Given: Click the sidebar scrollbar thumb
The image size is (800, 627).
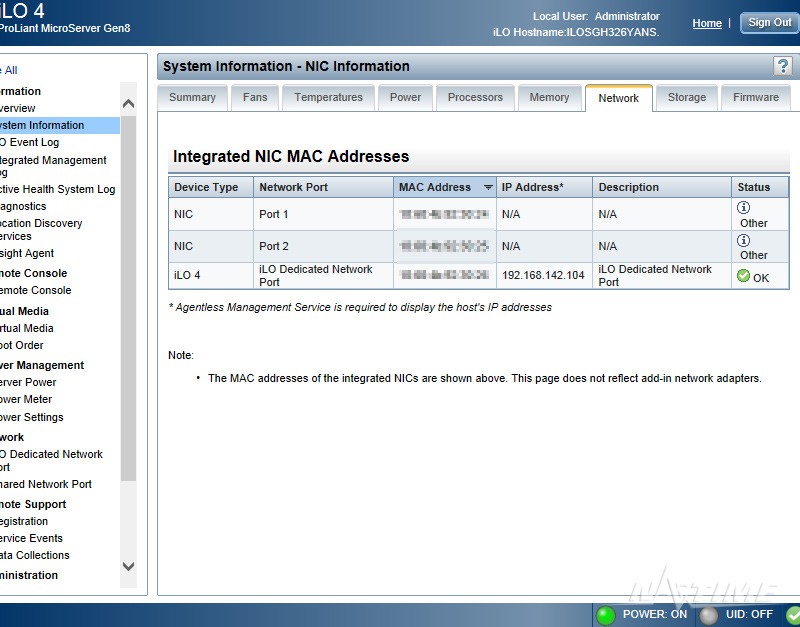Looking at the screenshot, I should pyautogui.click(x=129, y=298).
